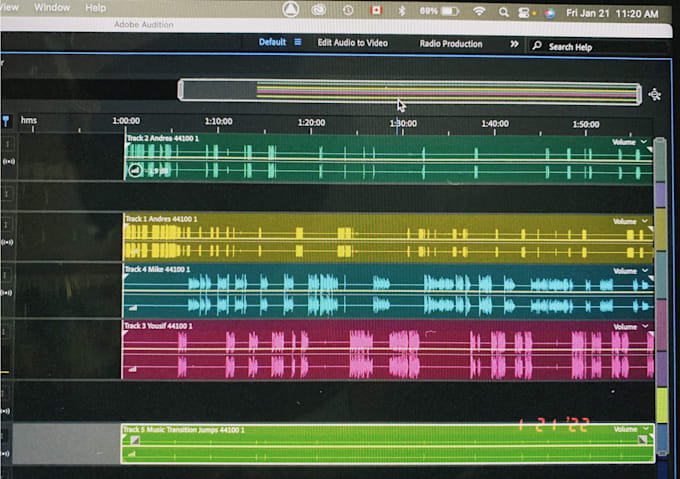Click the vertical scrollbar of the track area
680x479 pixels.
click(x=661, y=296)
